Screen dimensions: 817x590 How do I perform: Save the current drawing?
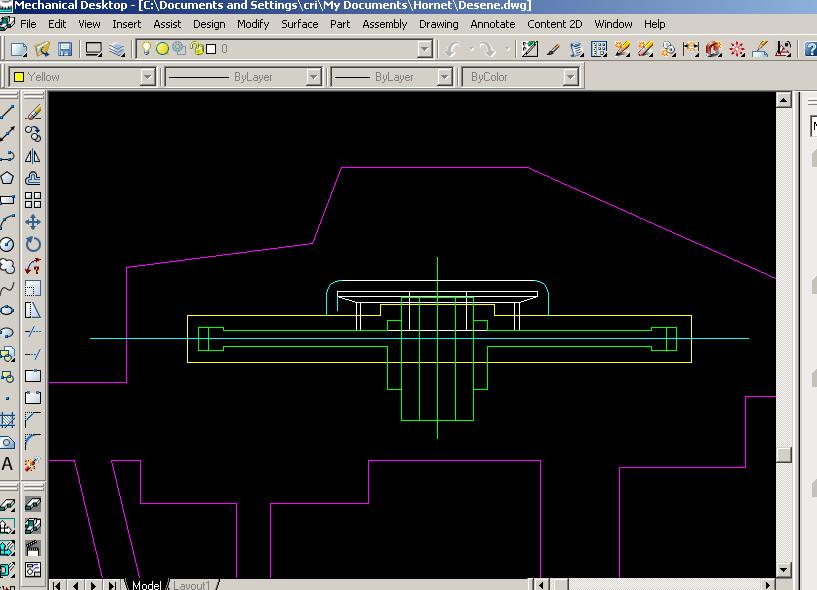[65, 49]
